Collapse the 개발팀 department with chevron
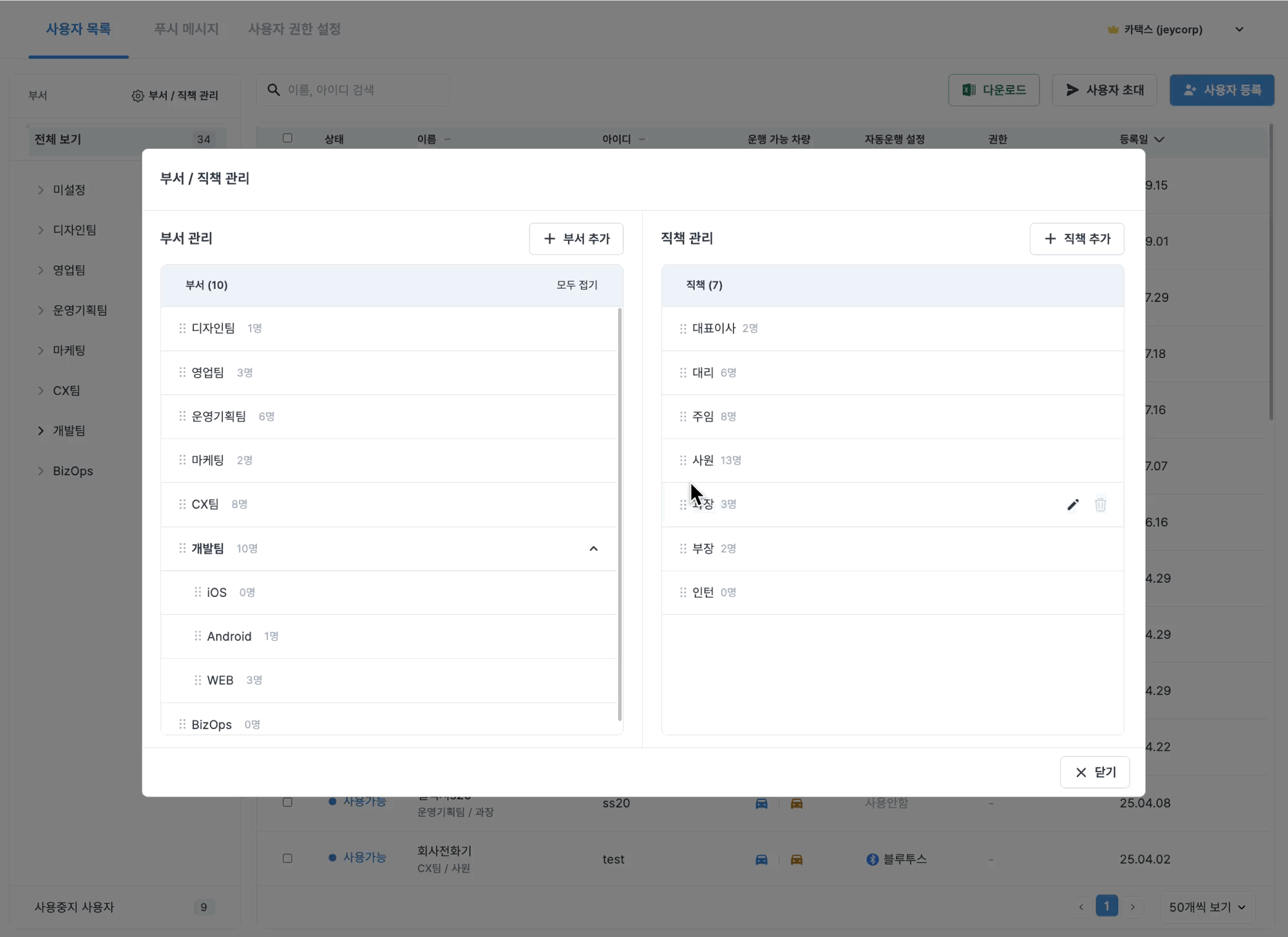Image resolution: width=1288 pixels, height=937 pixels. point(593,549)
